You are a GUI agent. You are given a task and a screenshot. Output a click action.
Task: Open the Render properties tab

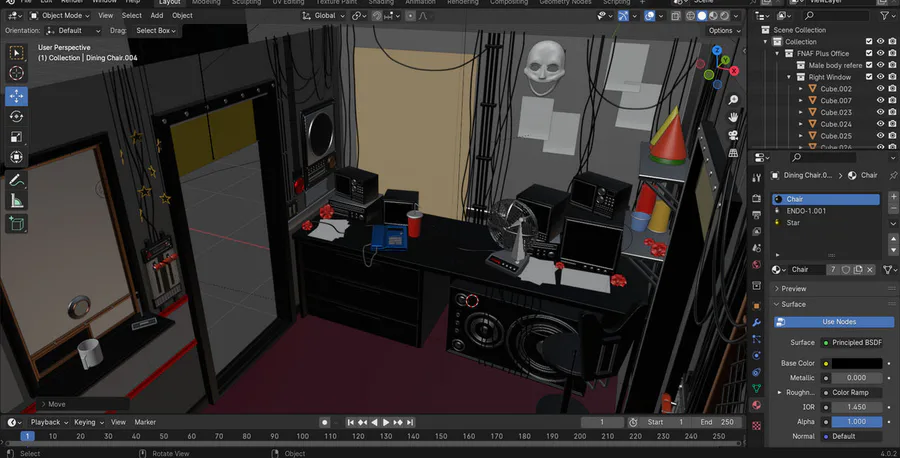pyautogui.click(x=757, y=198)
